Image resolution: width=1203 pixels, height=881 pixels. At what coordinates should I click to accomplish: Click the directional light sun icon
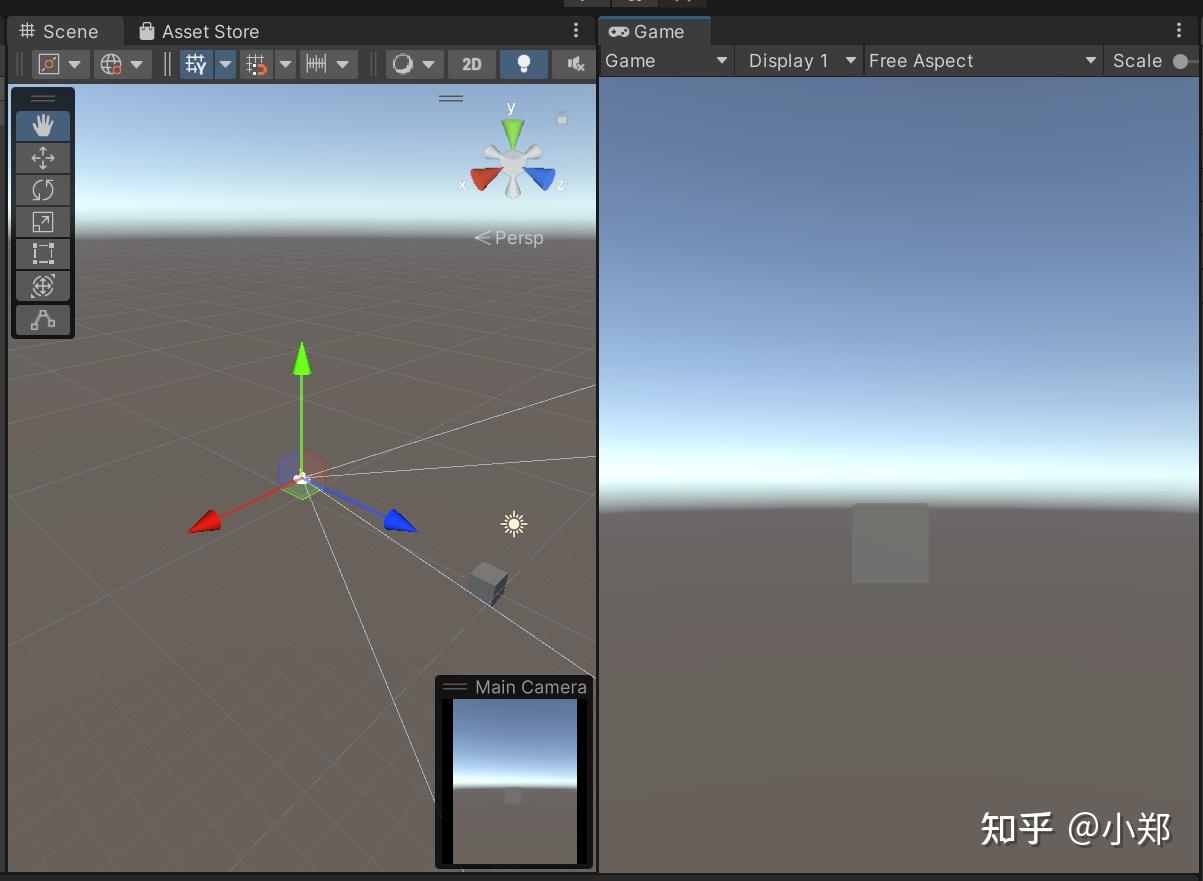pyautogui.click(x=514, y=524)
